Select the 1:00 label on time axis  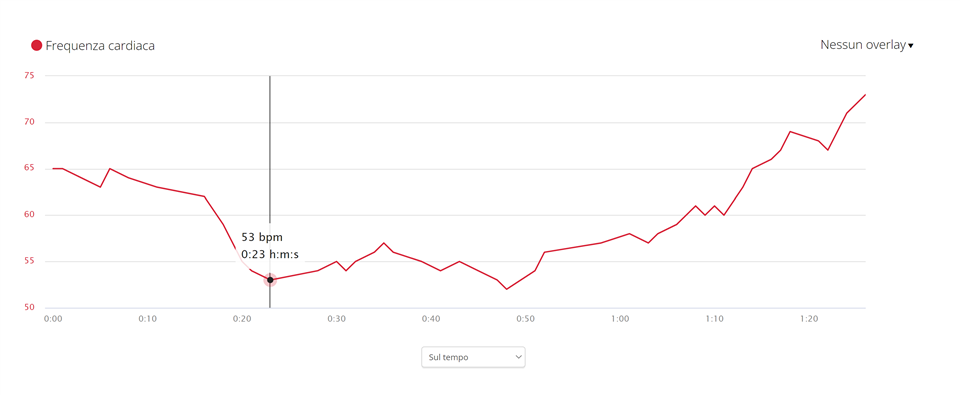point(620,319)
